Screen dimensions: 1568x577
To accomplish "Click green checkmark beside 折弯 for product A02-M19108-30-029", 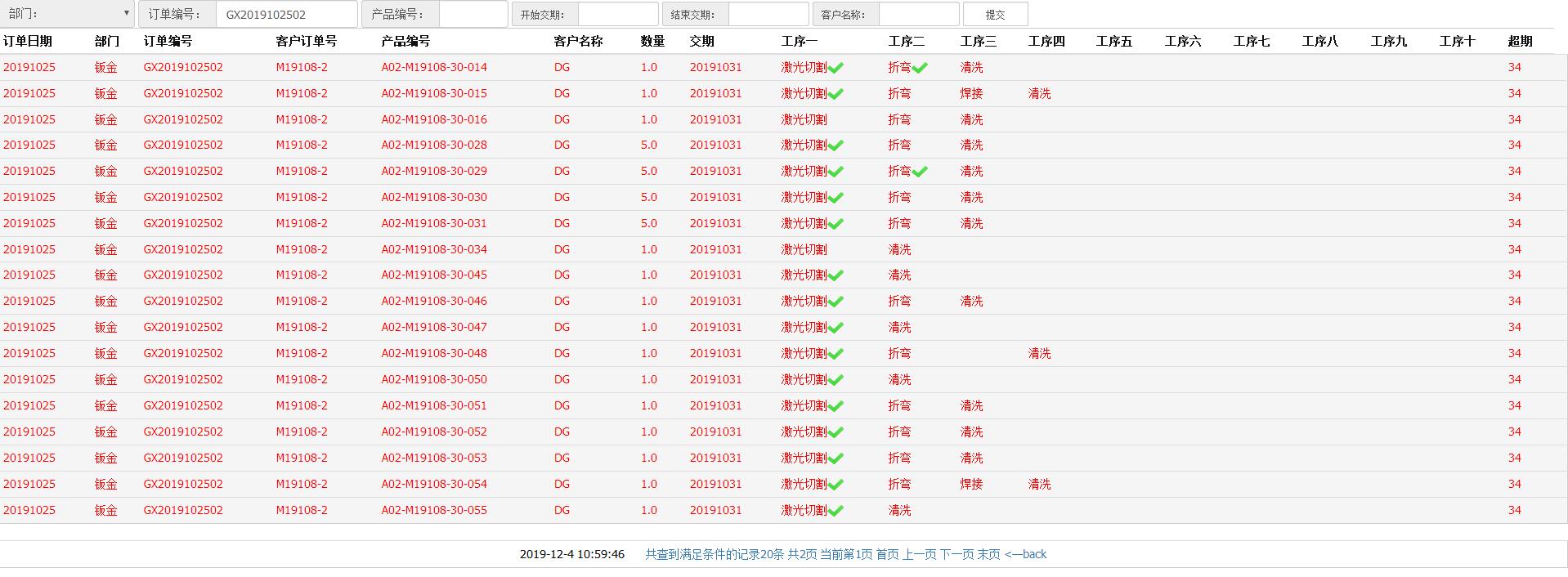I will click(920, 172).
